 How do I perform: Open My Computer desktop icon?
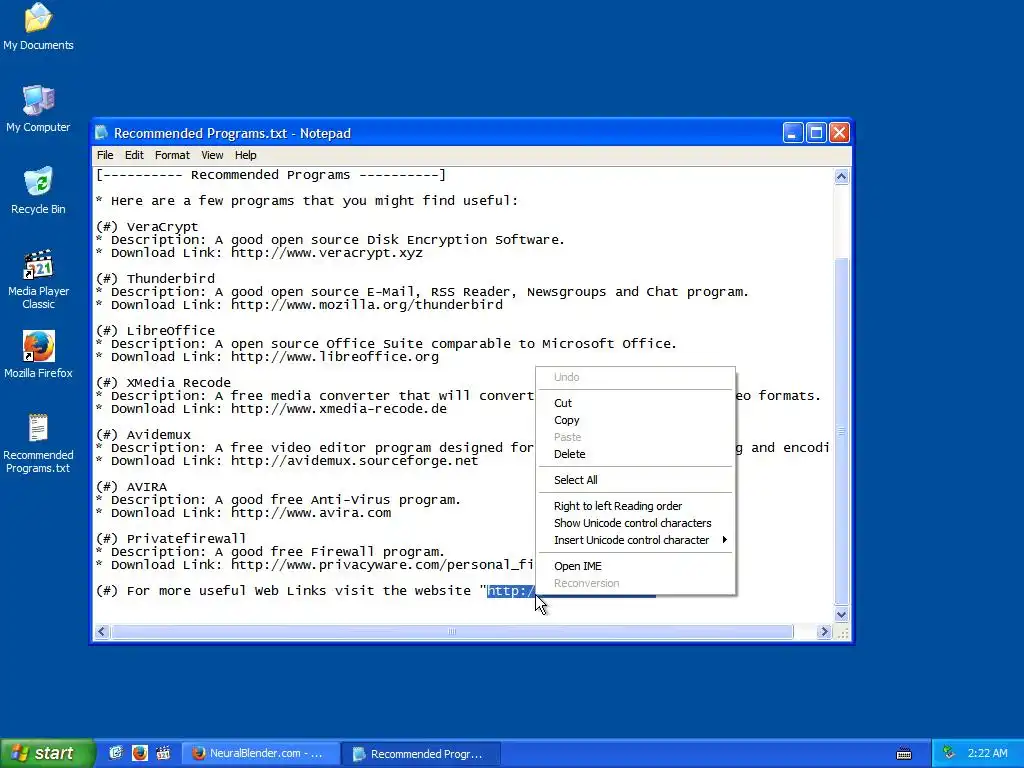(38, 108)
